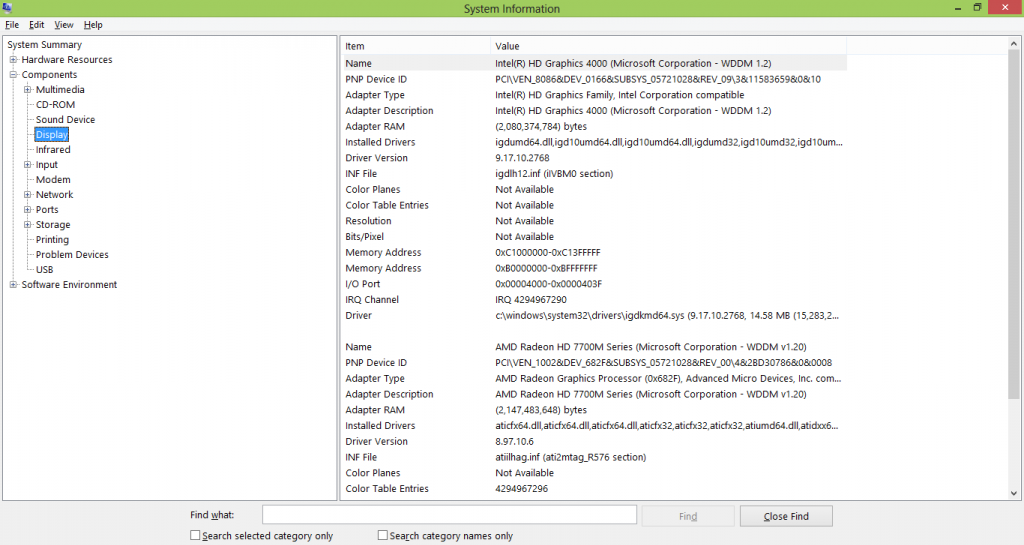
Task: Expand the Input node
Action: tap(27, 164)
